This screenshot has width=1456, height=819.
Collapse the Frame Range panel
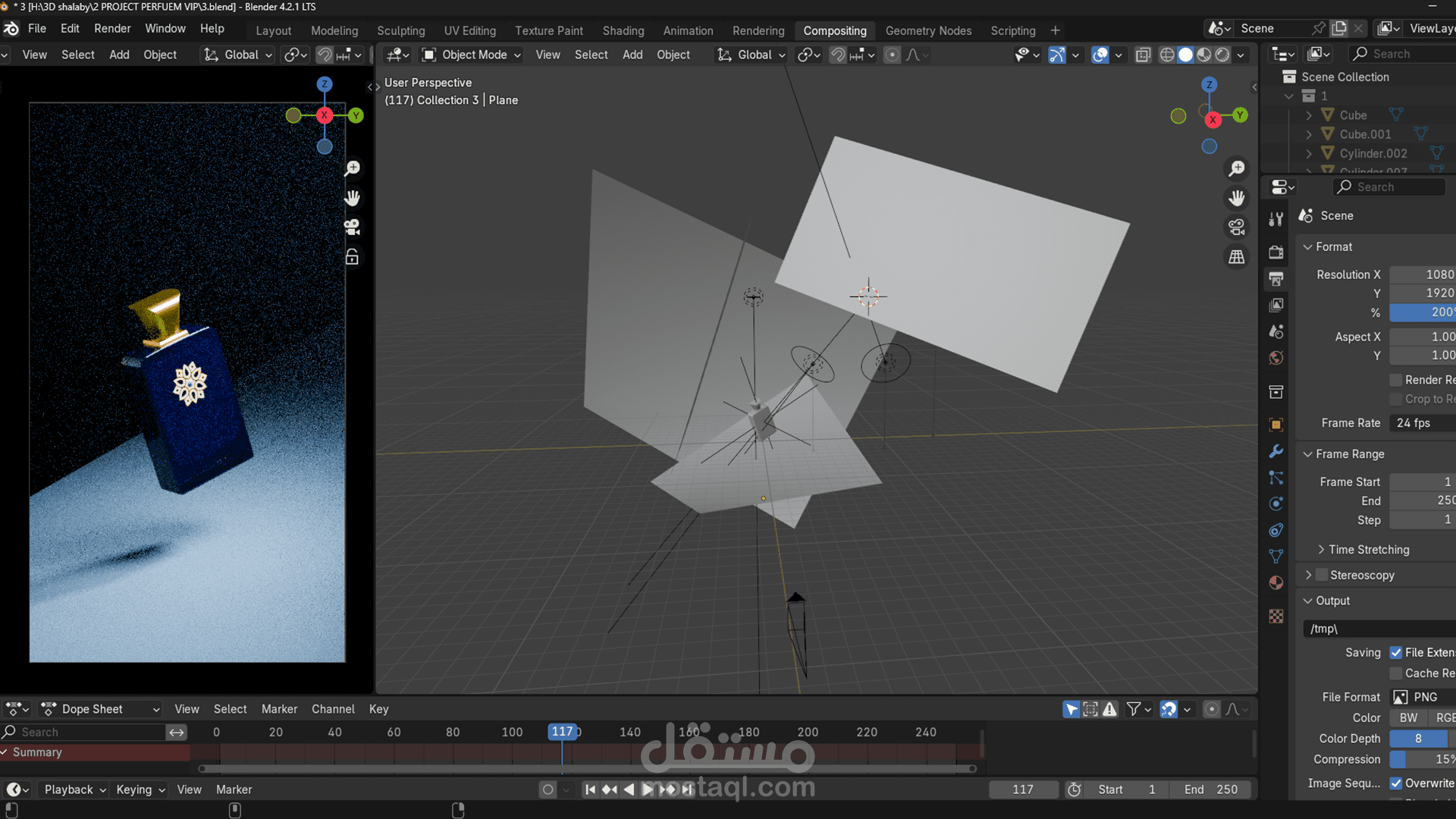point(1343,453)
